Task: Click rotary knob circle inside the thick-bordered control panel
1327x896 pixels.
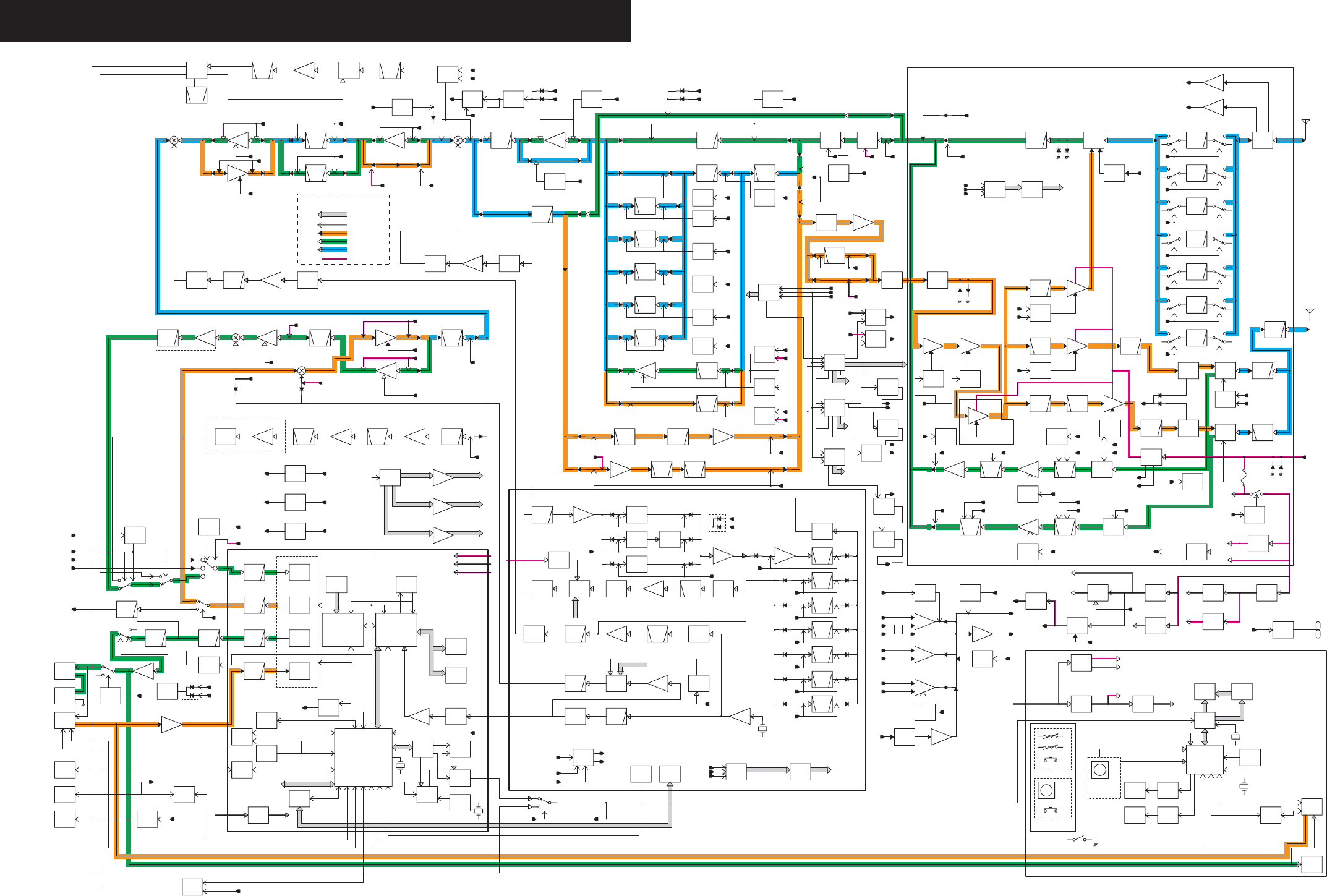Action: (x=1046, y=790)
